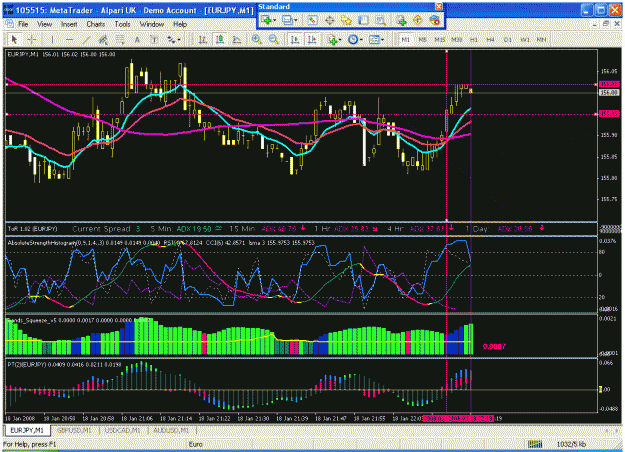
Task: Select the EURJPY,M1 chart tab
Action: (27, 430)
